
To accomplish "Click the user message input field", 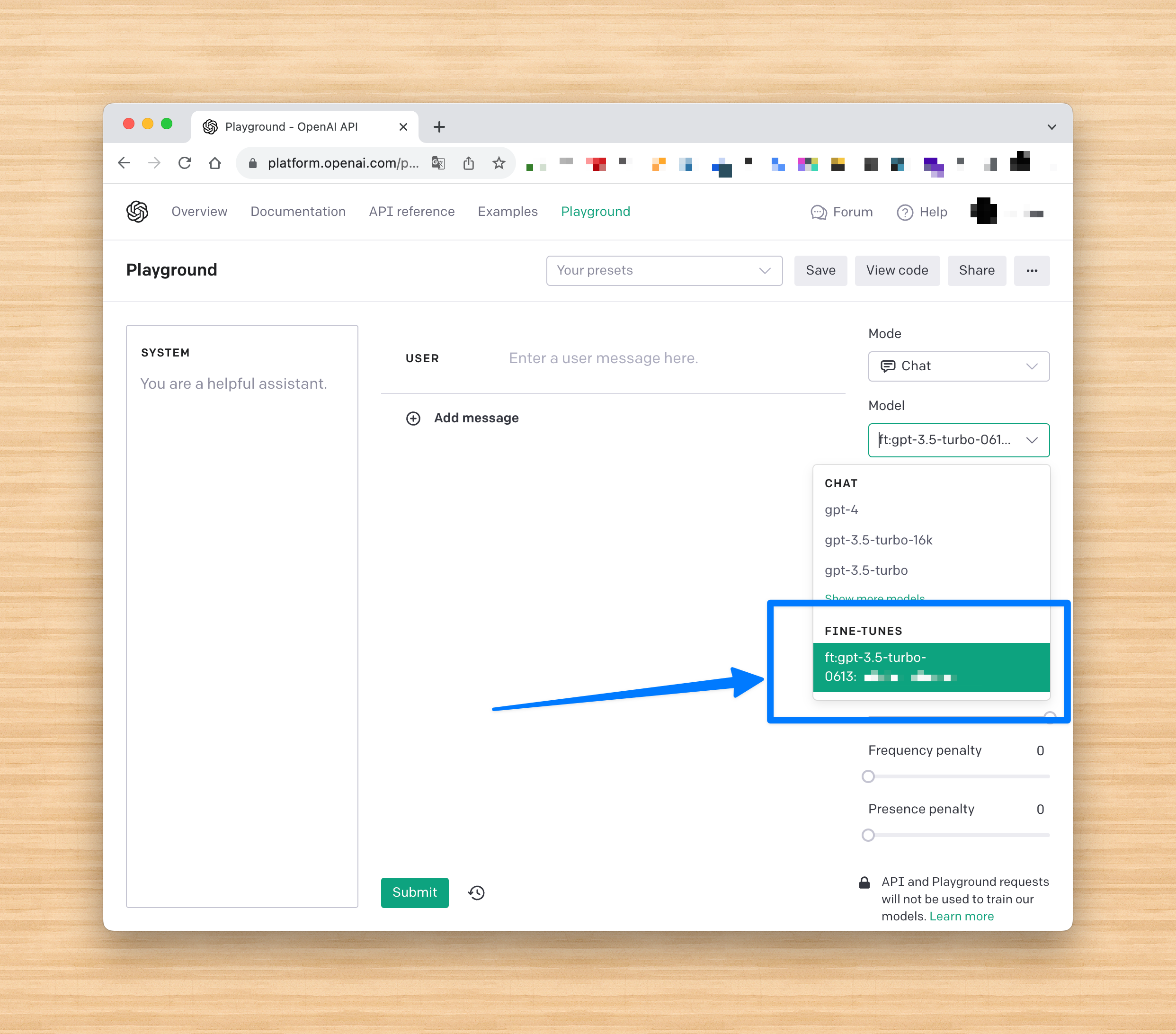I will click(x=603, y=358).
